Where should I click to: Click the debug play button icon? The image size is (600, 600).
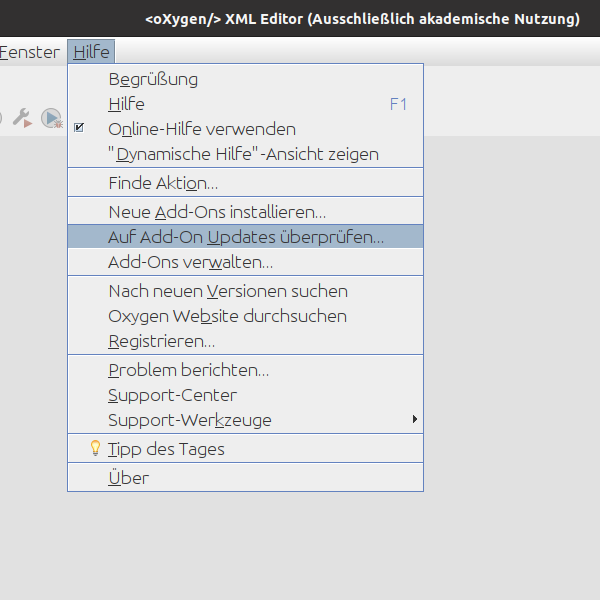[x=51, y=118]
